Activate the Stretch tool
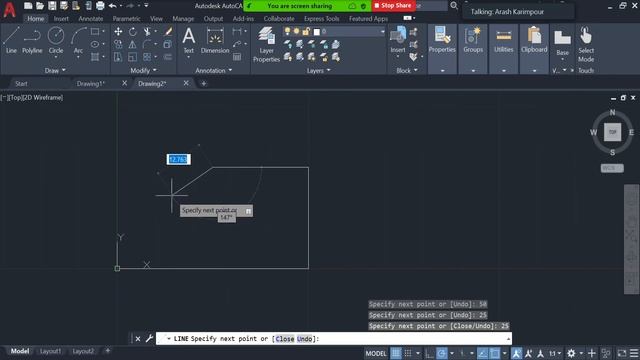The height and width of the screenshot is (360, 640). (118, 57)
